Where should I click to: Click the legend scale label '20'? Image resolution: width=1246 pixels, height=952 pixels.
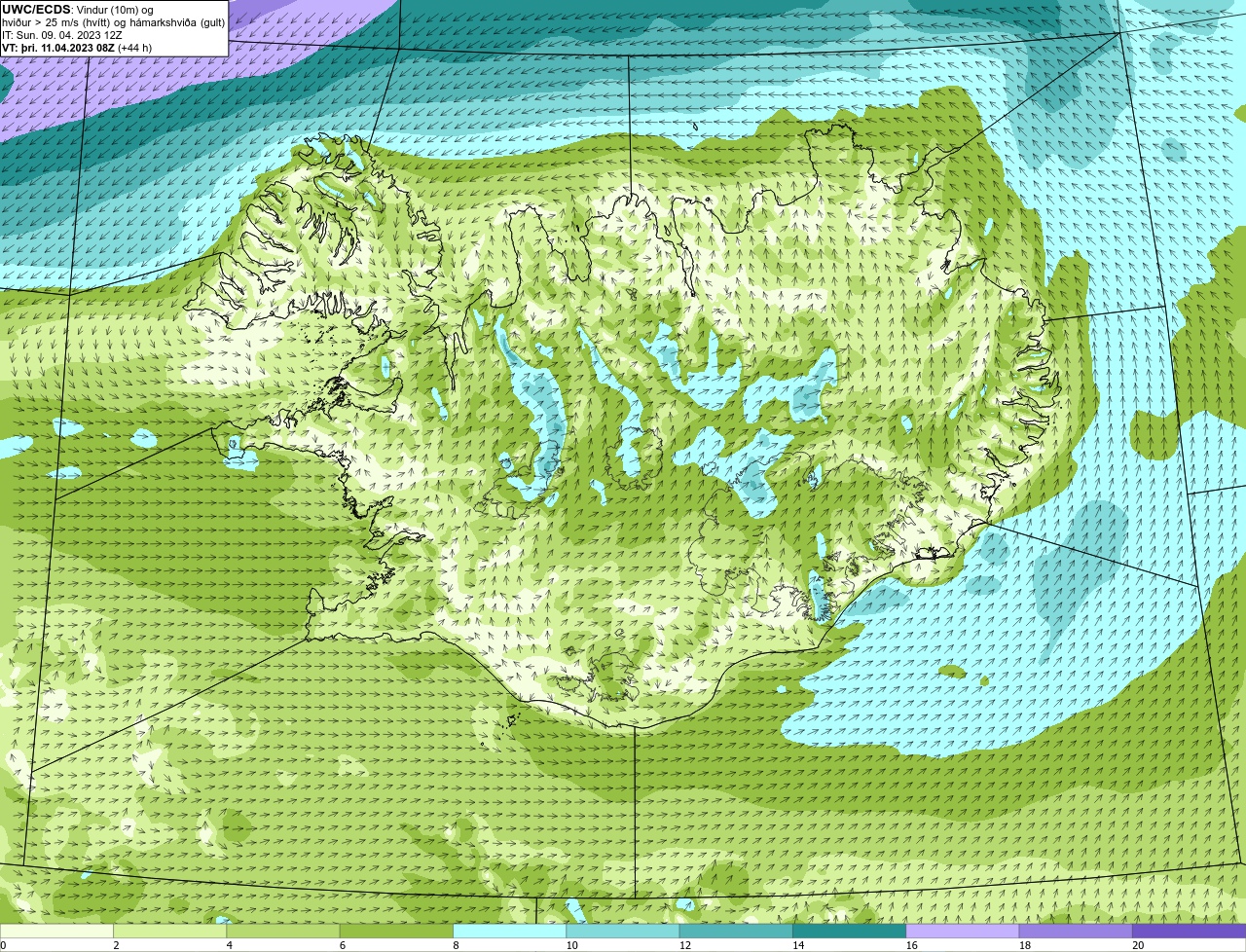click(x=1138, y=945)
